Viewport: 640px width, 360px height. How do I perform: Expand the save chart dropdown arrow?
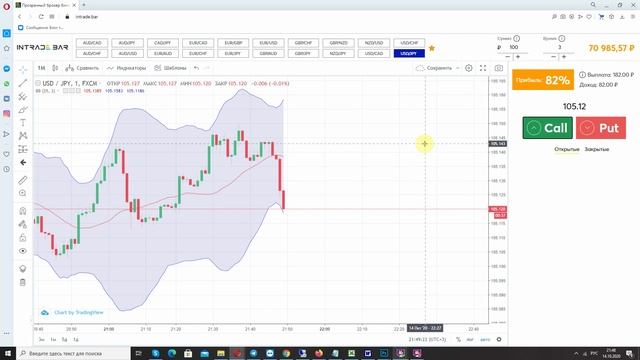tap(458, 68)
